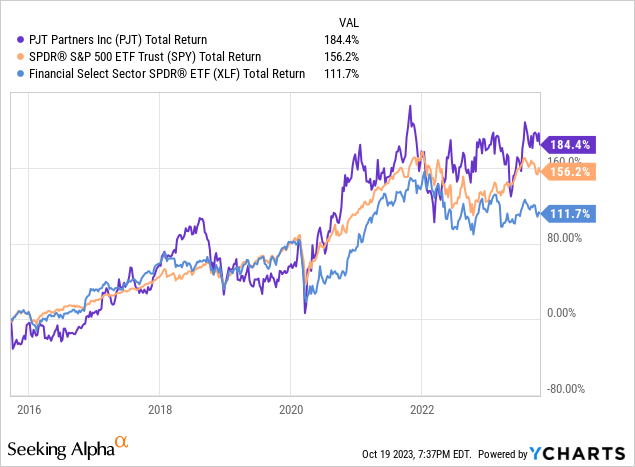Click Financial Select Sector SPDR ETF label
Image resolution: width=635 pixels, height=467 pixels.
[x=167, y=72]
